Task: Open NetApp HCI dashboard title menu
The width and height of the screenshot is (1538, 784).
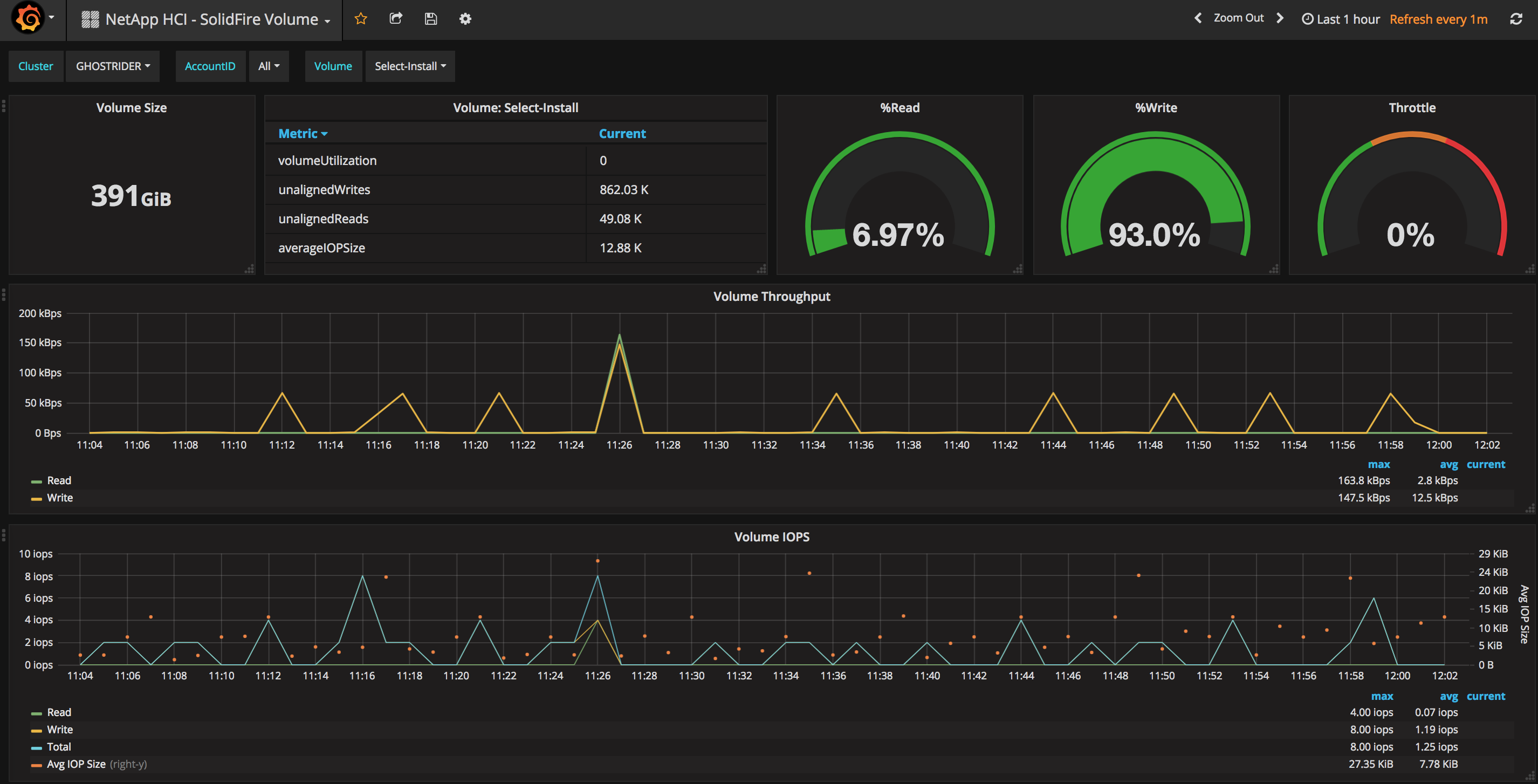Action: pyautogui.click(x=211, y=19)
